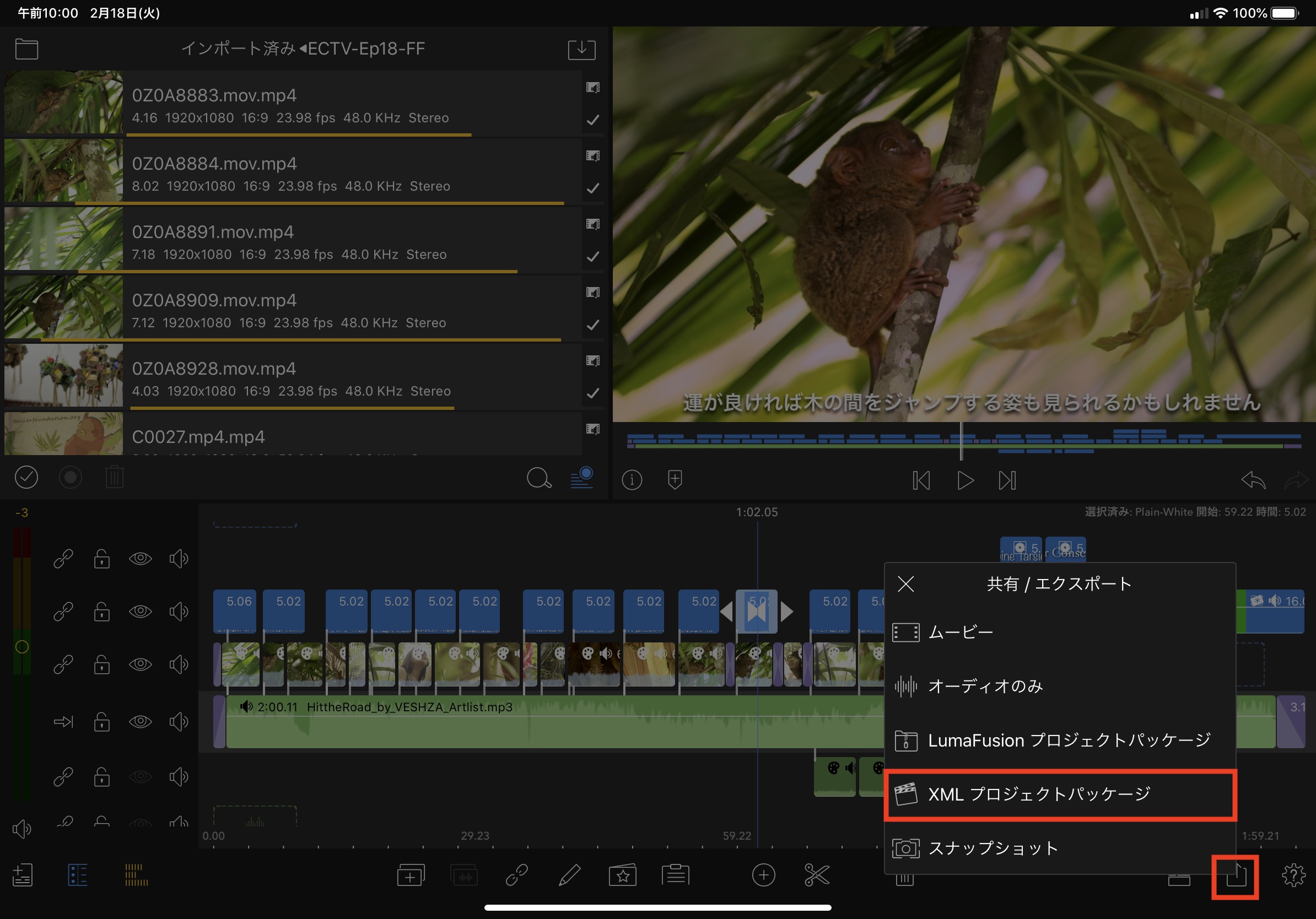
Task: Toggle visibility eye on first track
Action: click(141, 559)
